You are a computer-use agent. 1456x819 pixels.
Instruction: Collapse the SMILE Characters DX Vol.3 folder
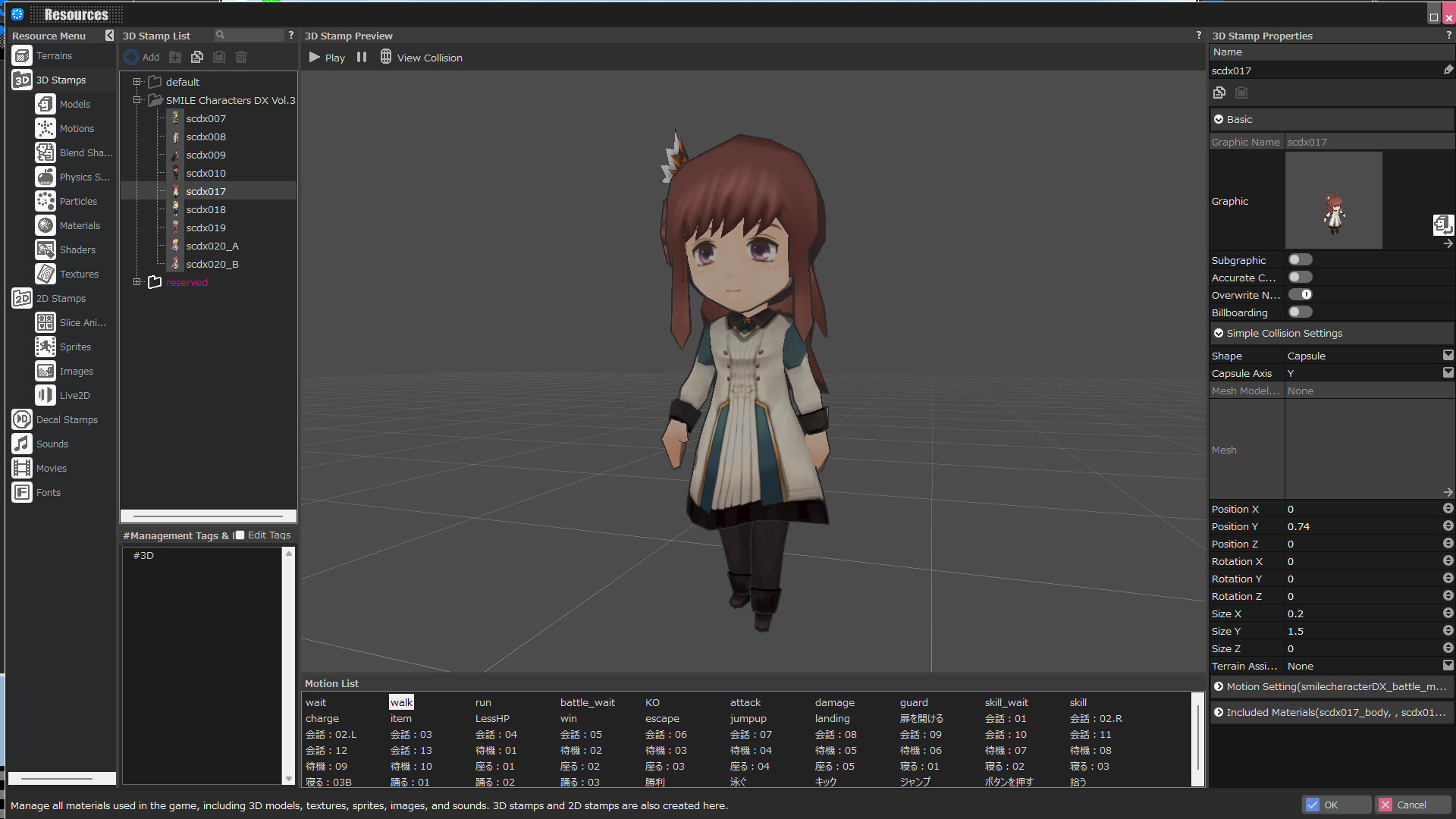pyautogui.click(x=137, y=99)
